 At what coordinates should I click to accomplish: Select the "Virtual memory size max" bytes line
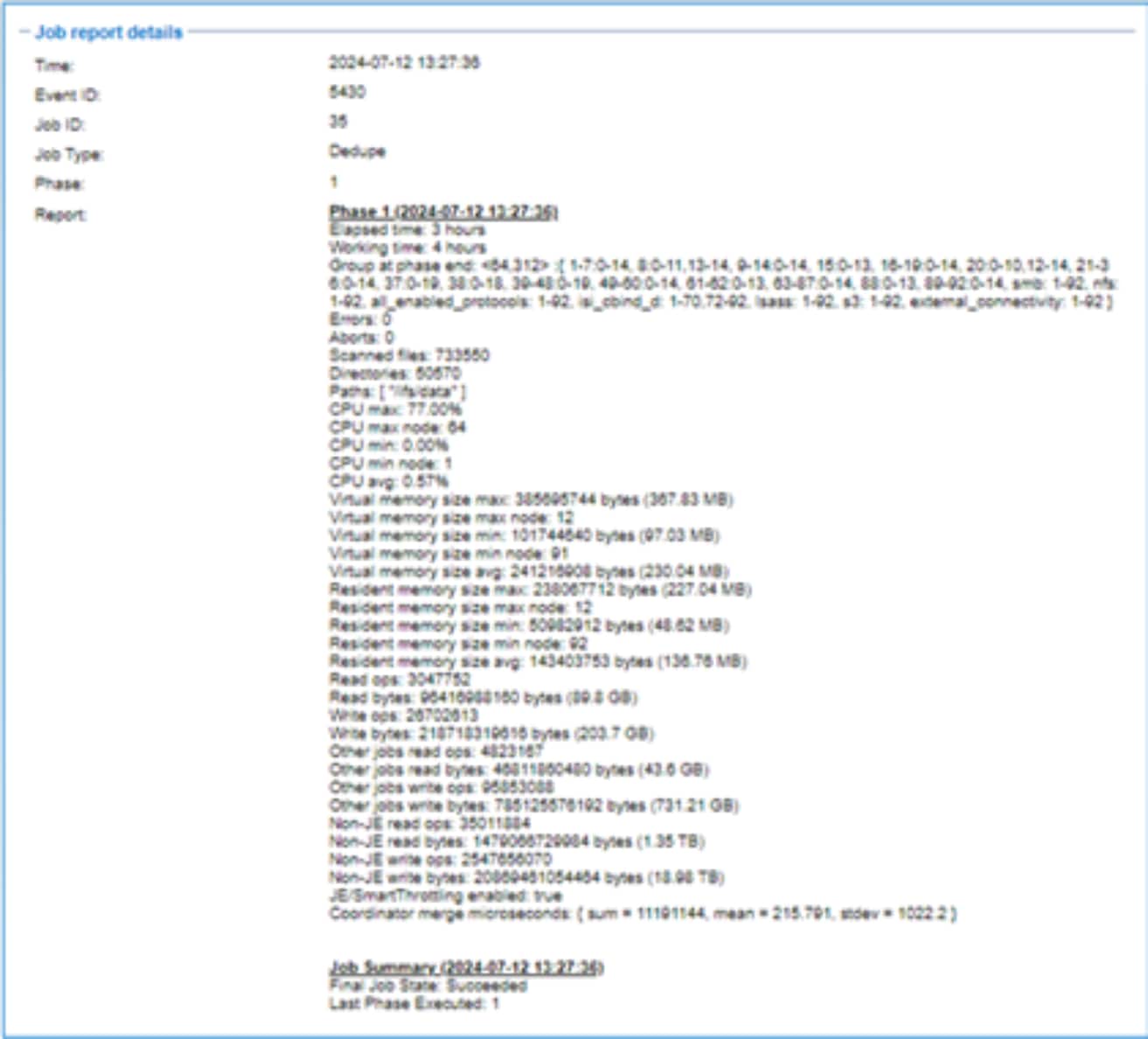point(531,499)
